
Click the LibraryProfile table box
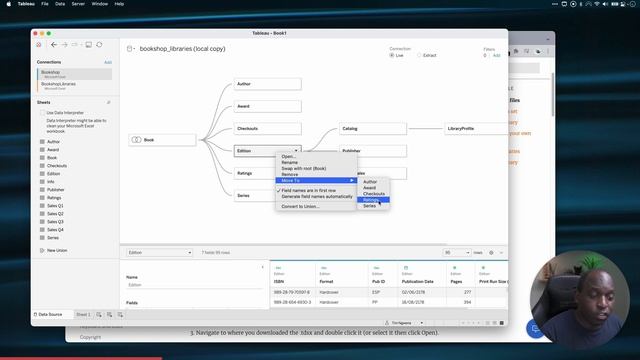click(x=476, y=129)
